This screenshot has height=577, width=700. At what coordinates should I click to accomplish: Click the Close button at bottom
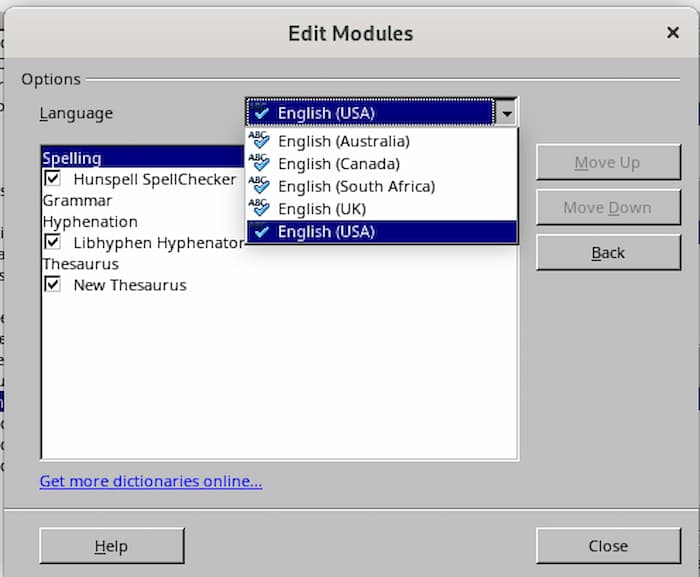point(608,546)
